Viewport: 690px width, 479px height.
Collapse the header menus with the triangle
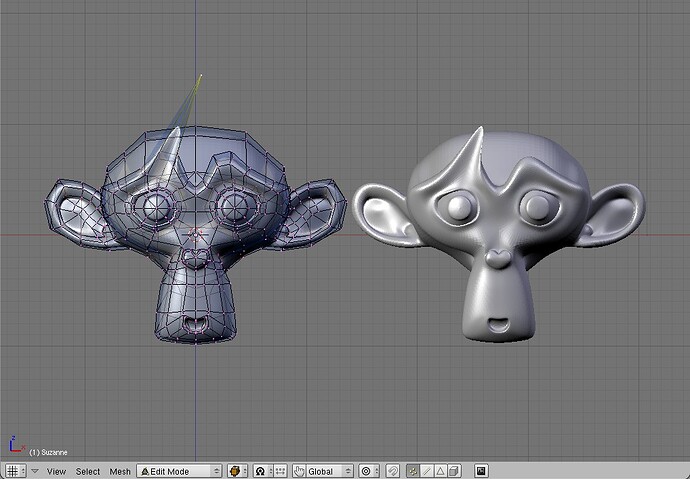click(x=35, y=471)
